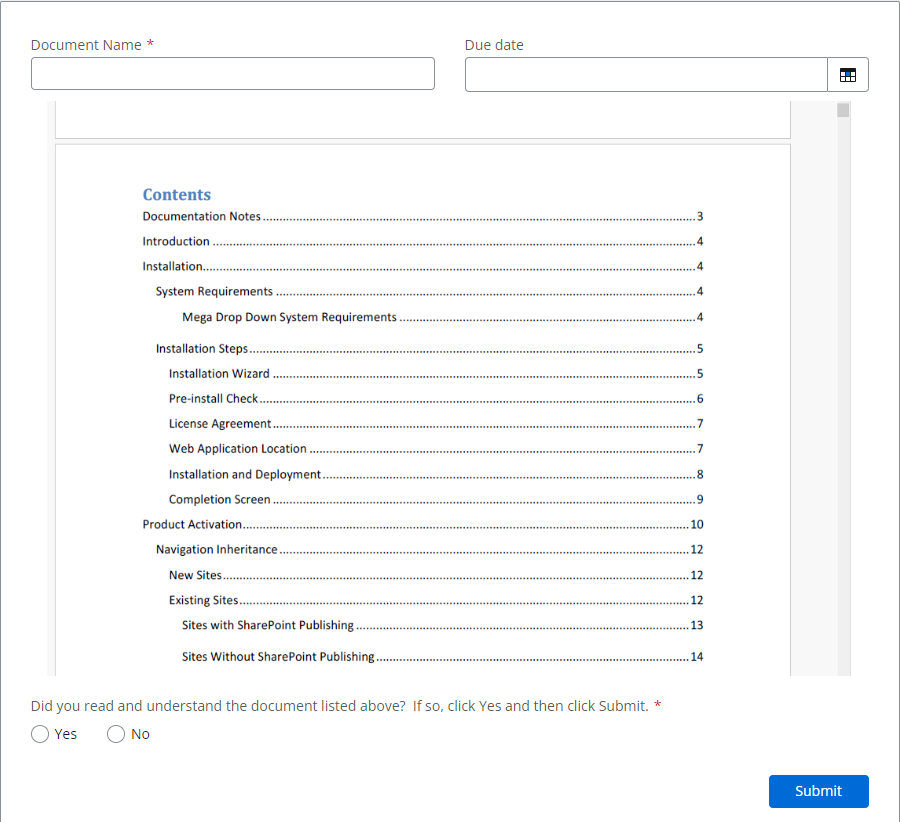Select the No radio button
Image resolution: width=900 pixels, height=822 pixels.
pyautogui.click(x=116, y=734)
